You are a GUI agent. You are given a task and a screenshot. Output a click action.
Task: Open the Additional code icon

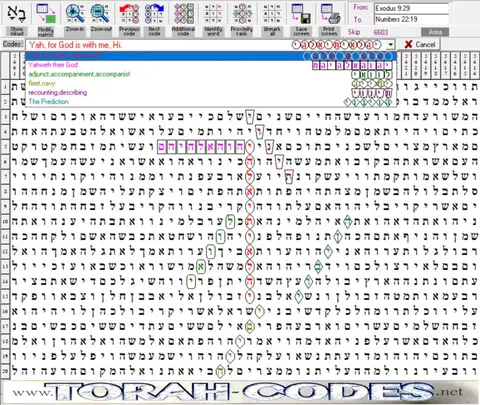183,14
